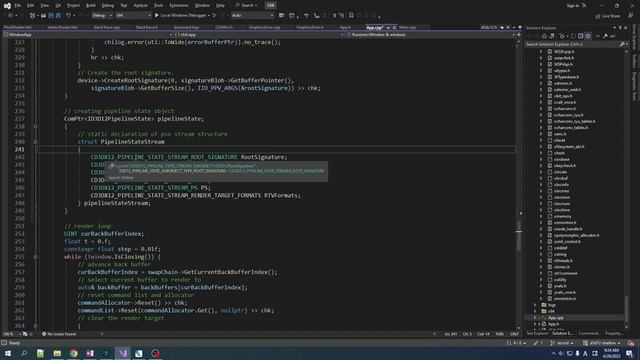Click the Open File folder icon

click(x=43, y=16)
